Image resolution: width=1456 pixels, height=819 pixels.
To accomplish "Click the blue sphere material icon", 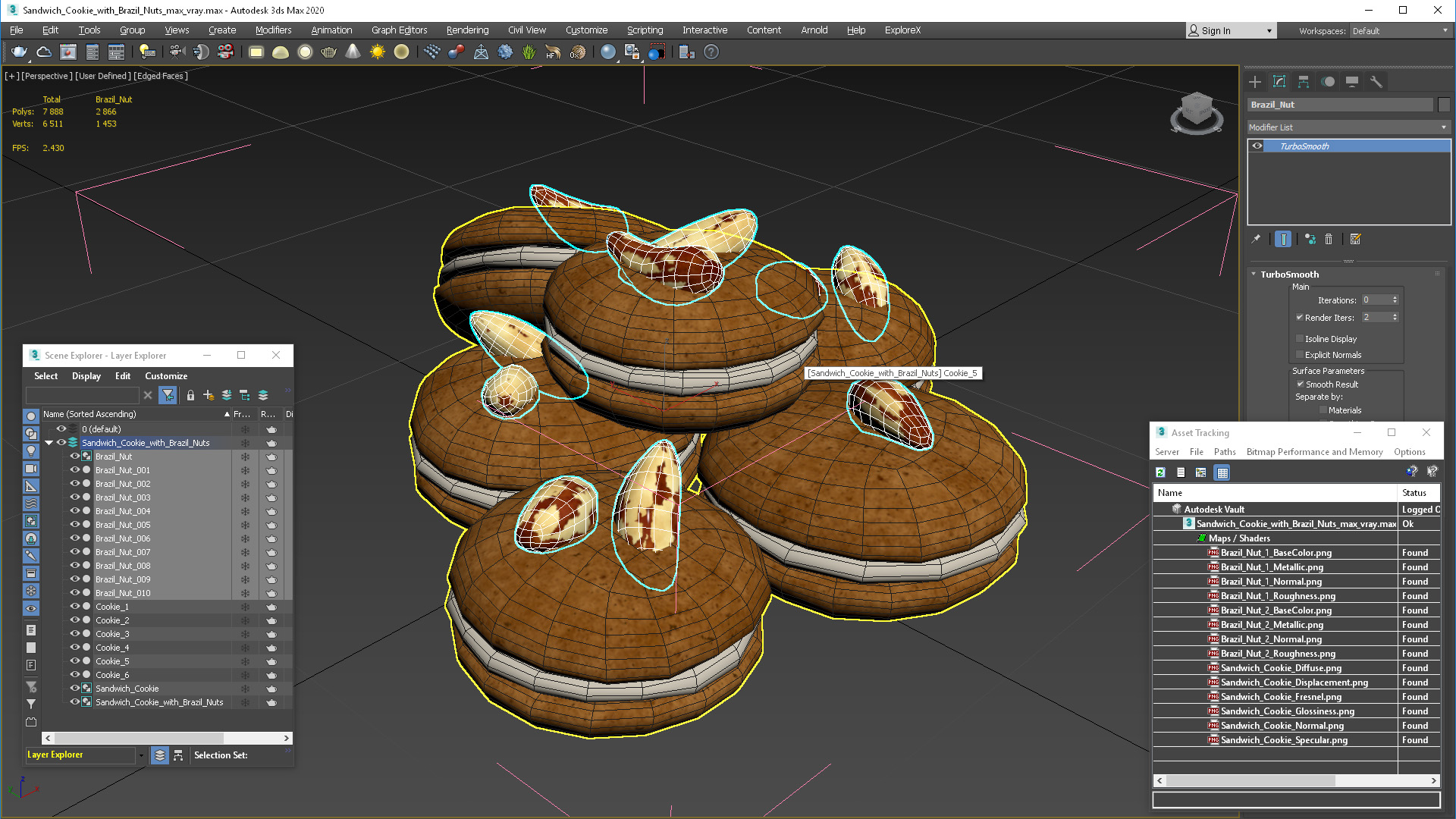I will point(607,52).
